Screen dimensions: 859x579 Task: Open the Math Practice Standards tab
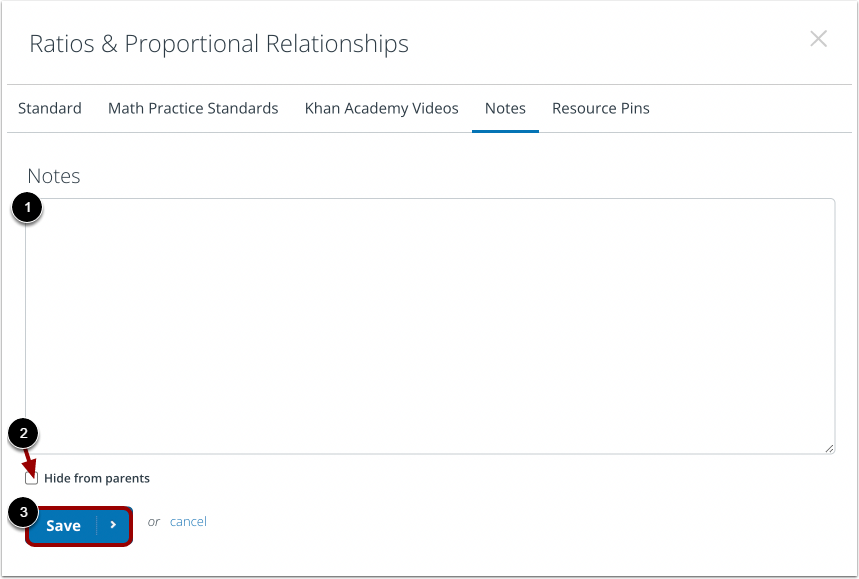193,108
